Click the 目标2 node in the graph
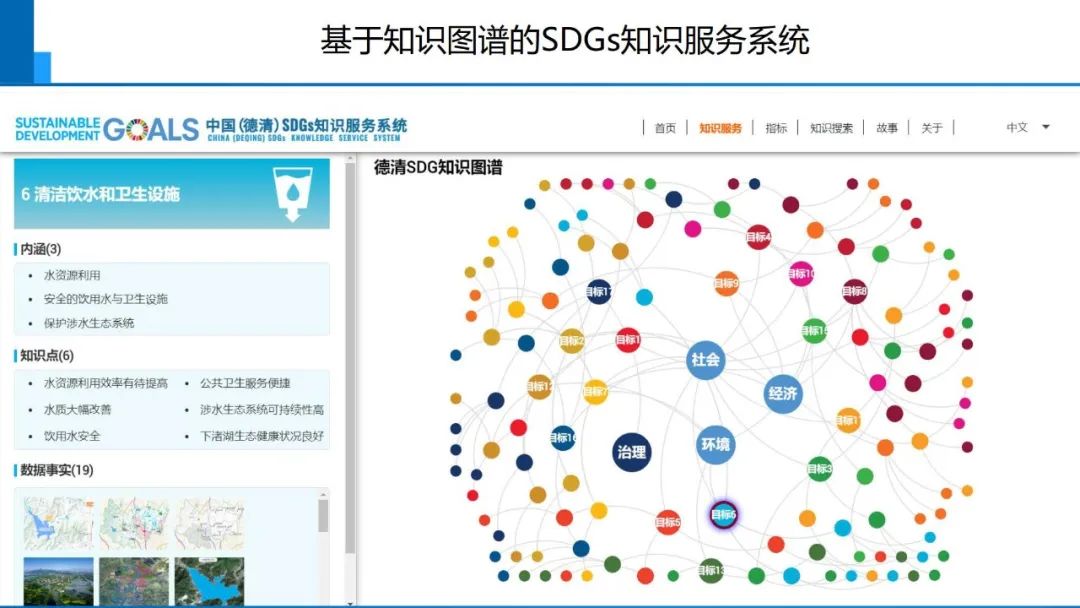Viewport: 1080px width, 608px height. [570, 341]
